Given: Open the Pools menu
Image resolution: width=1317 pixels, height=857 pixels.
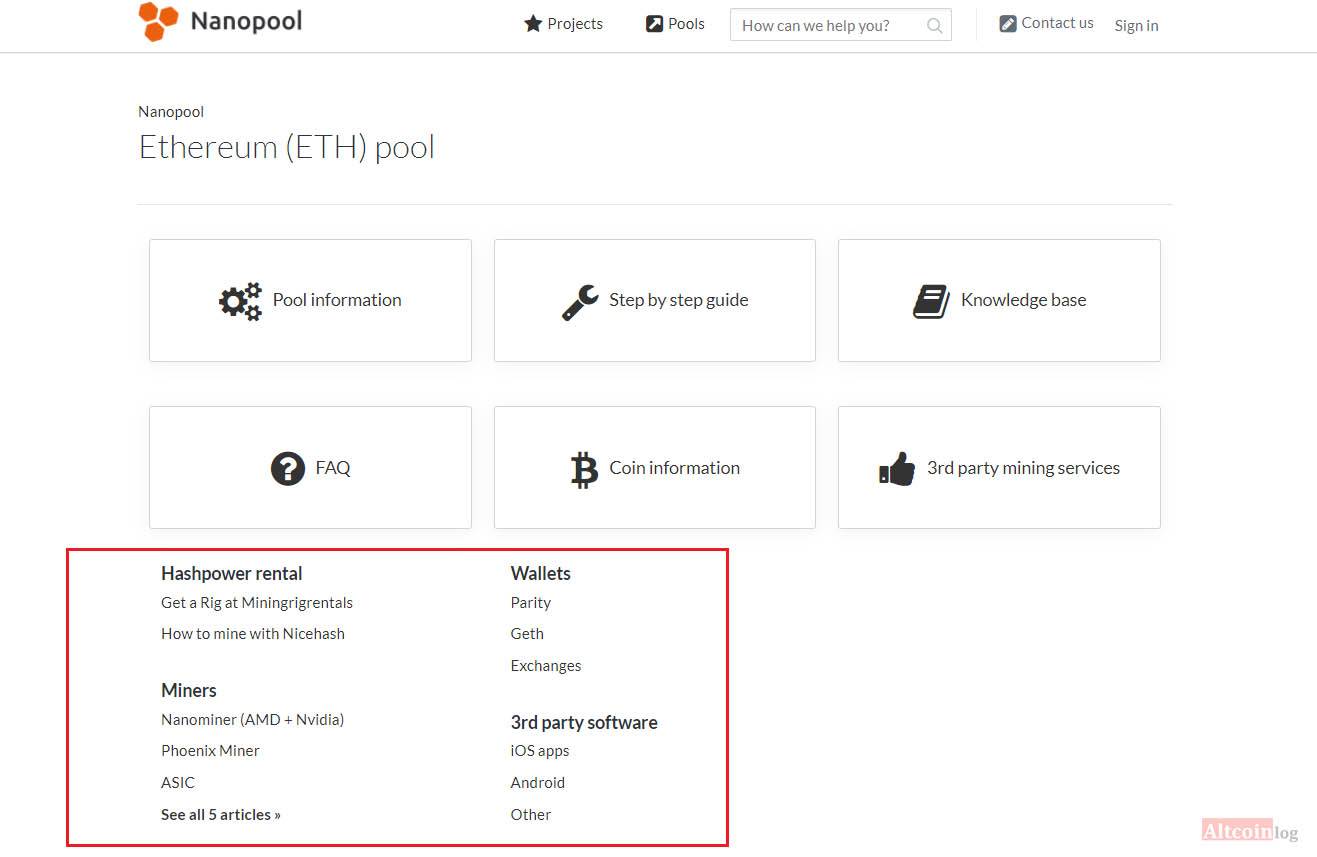Looking at the screenshot, I should pos(675,23).
